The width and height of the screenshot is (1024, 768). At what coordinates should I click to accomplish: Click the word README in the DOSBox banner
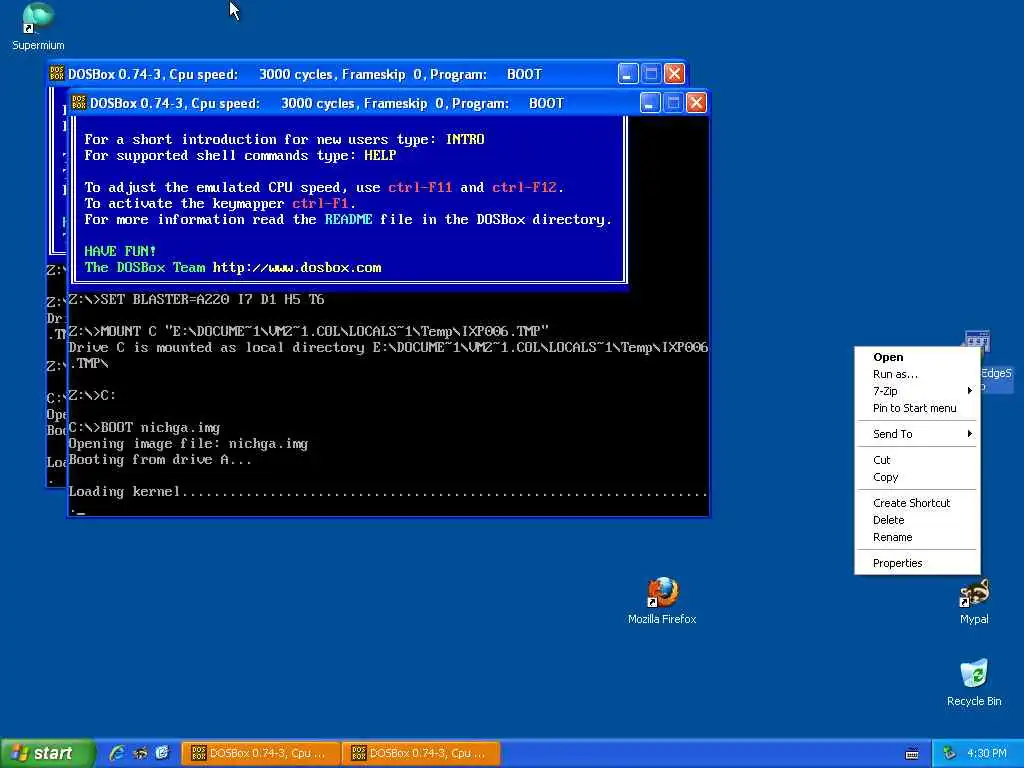coord(349,219)
